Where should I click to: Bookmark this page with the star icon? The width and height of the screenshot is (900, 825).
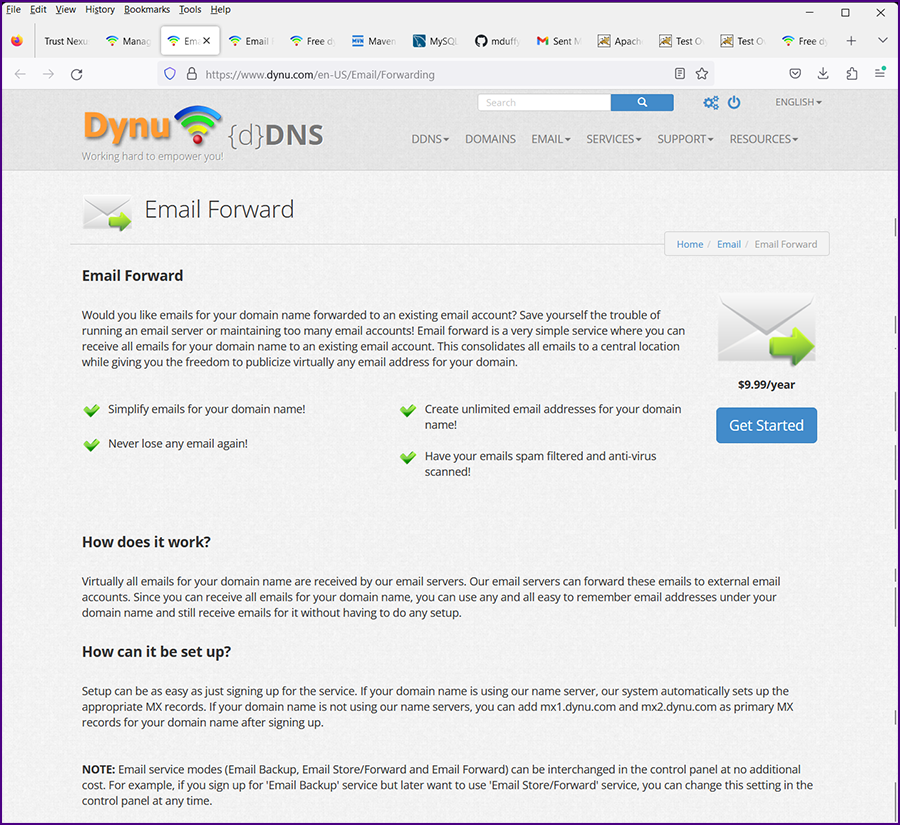pyautogui.click(x=702, y=74)
